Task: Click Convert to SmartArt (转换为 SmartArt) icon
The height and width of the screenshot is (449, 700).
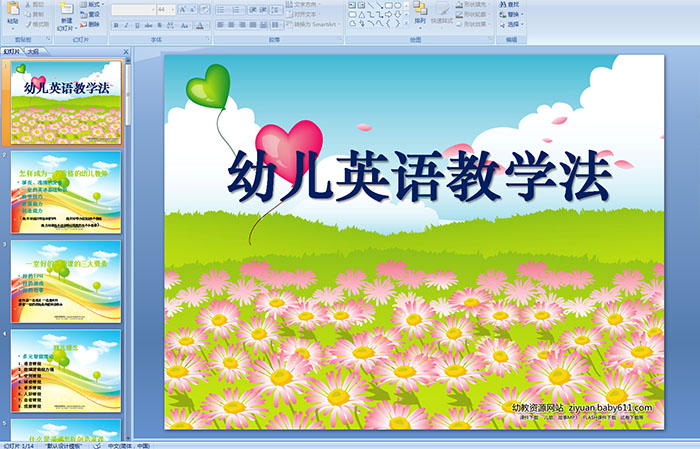Action: (289, 25)
